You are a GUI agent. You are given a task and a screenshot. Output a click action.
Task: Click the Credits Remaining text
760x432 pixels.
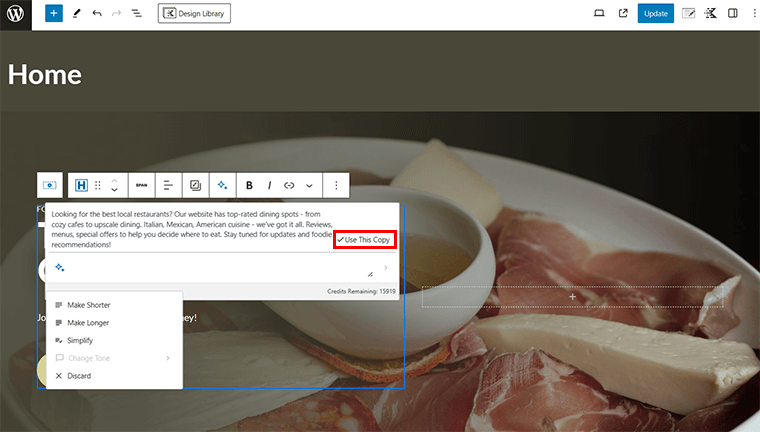pos(361,291)
